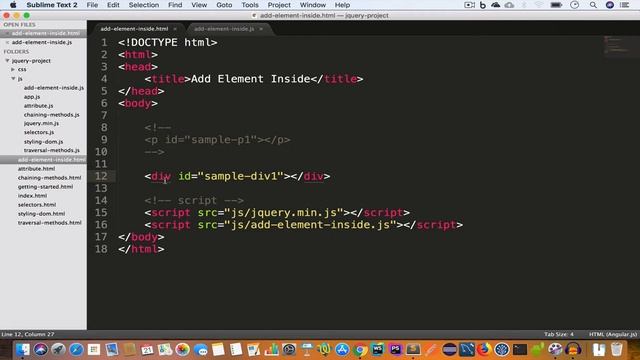This screenshot has width=640, height=360.
Task: Click line number 12 in gutter
Action: pos(101,176)
